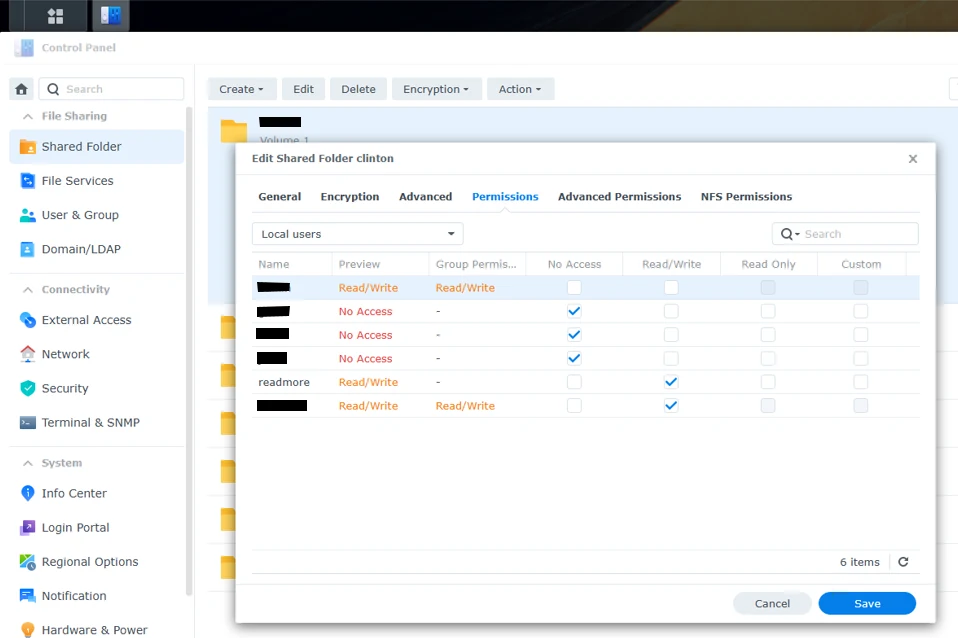This screenshot has height=638, width=958.
Task: Click the User & Group icon
Action: point(27,215)
